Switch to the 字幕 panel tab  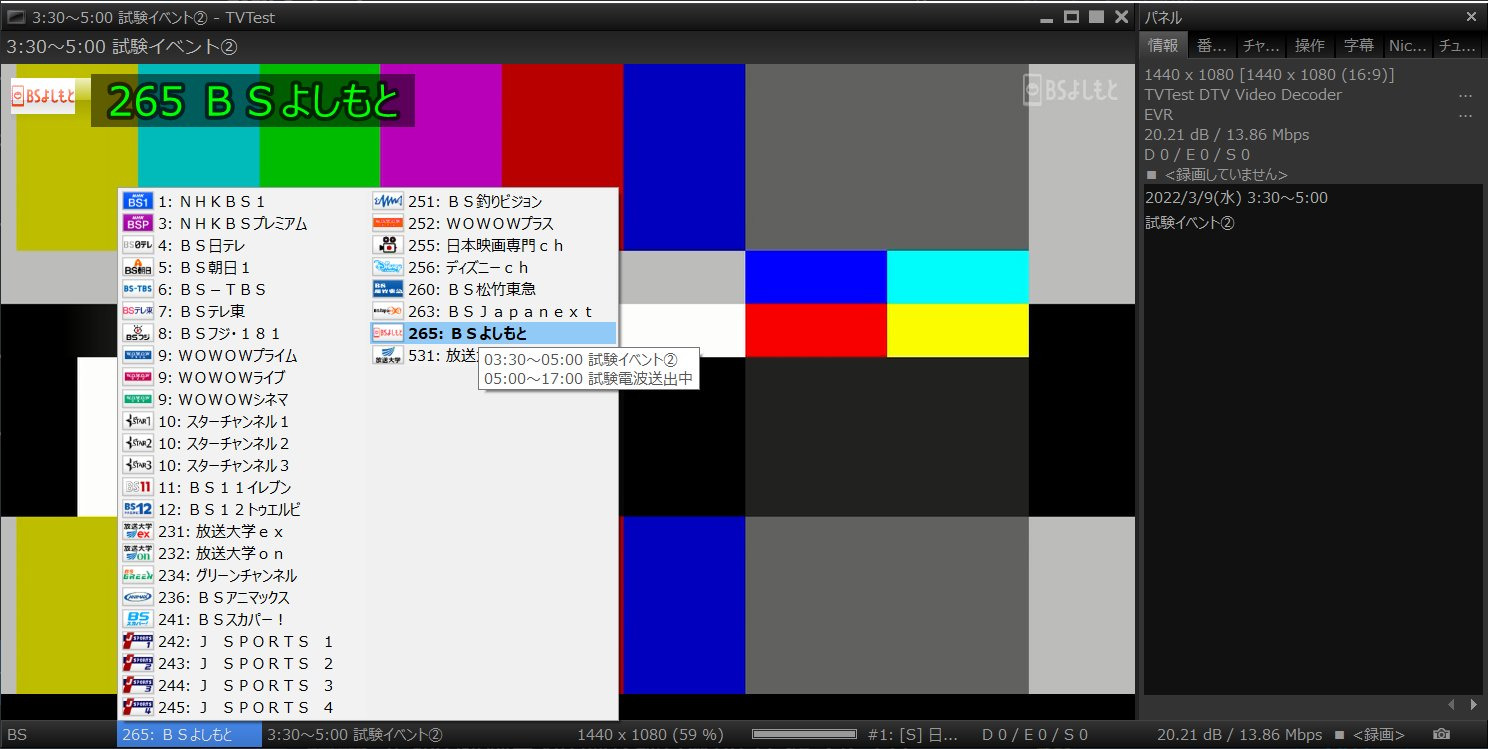point(1359,46)
